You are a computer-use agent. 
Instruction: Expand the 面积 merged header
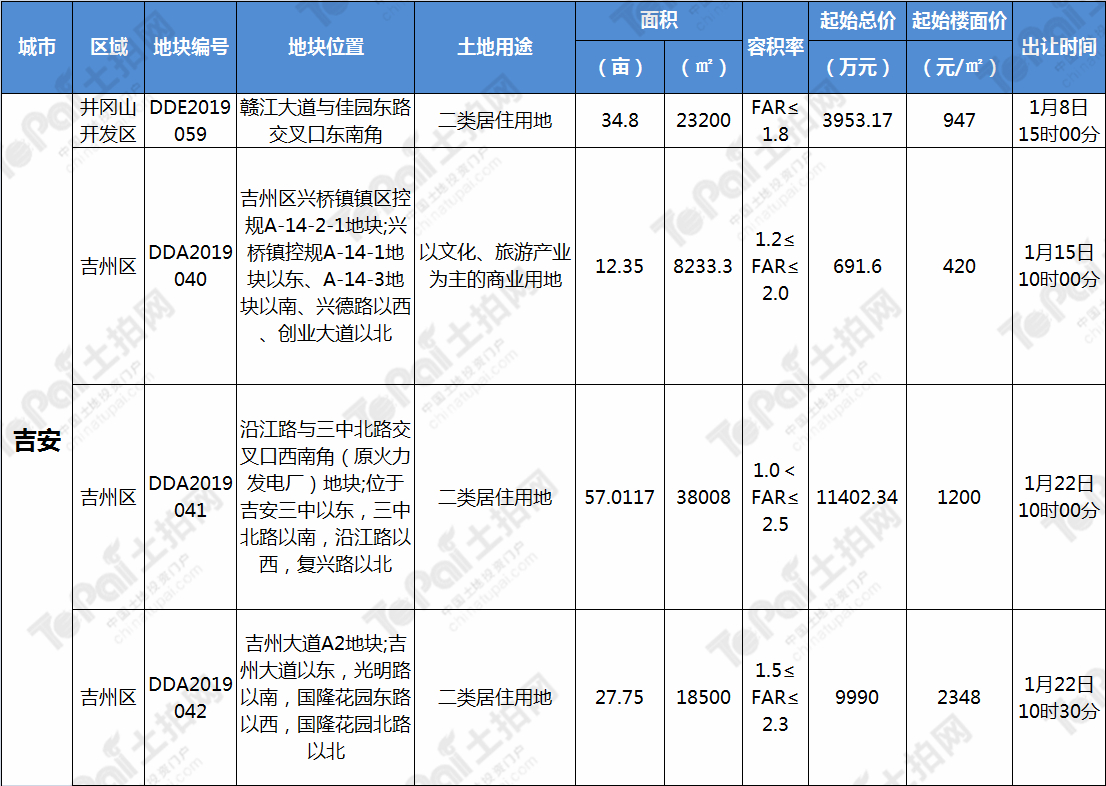[x=659, y=19]
